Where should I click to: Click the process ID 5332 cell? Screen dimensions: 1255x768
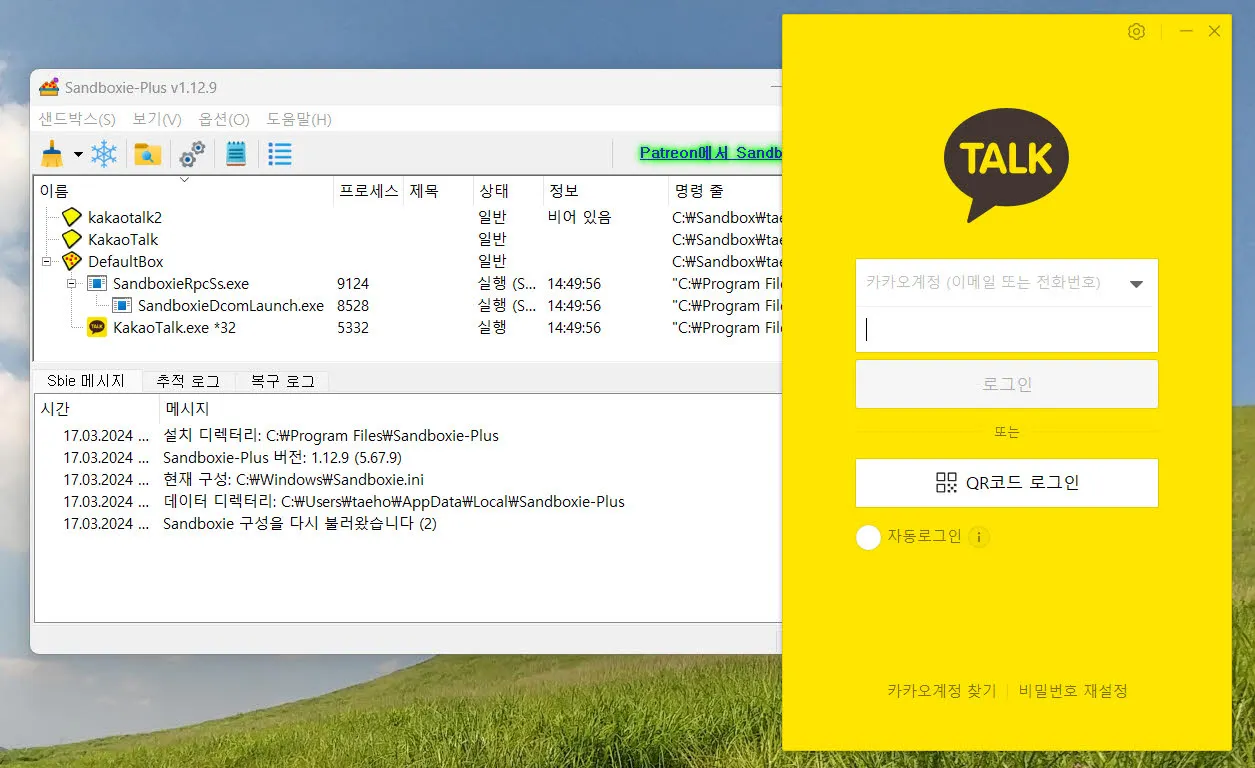[353, 328]
